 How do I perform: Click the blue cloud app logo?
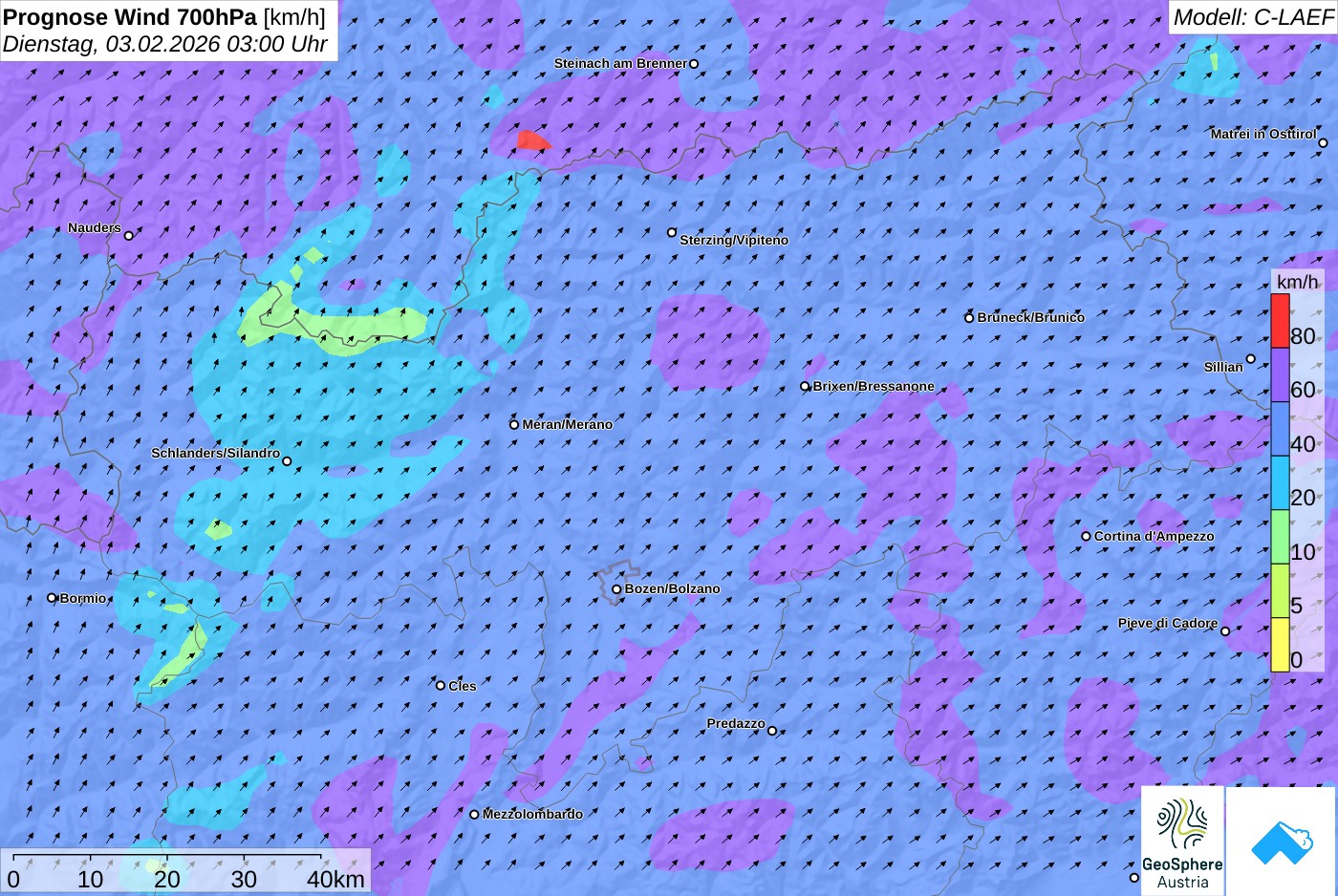pyautogui.click(x=1282, y=841)
